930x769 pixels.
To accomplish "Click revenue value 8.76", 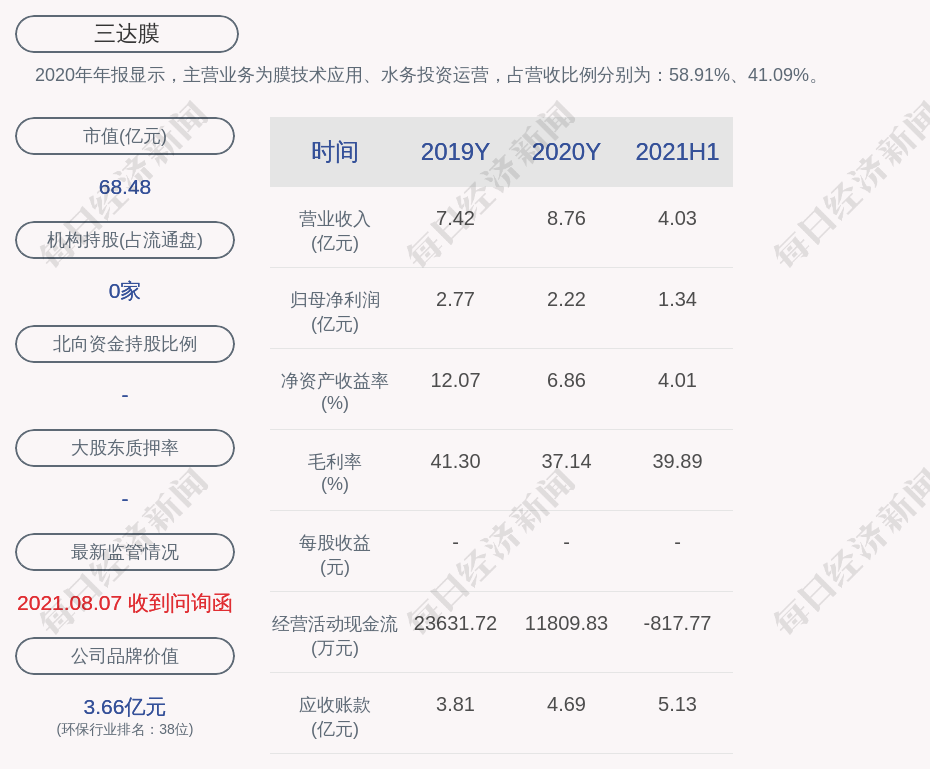I will [566, 218].
